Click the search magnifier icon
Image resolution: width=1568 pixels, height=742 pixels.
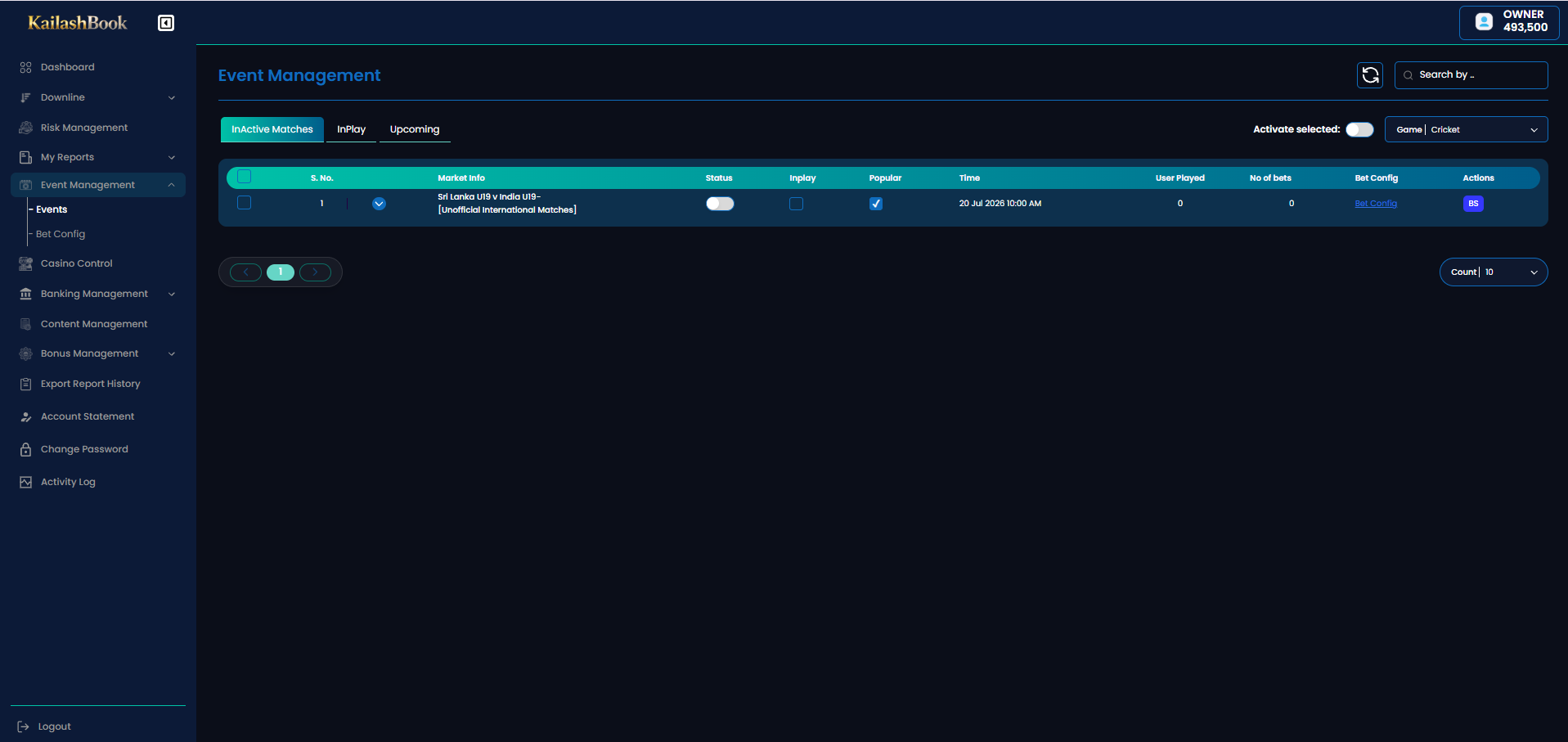[1408, 75]
